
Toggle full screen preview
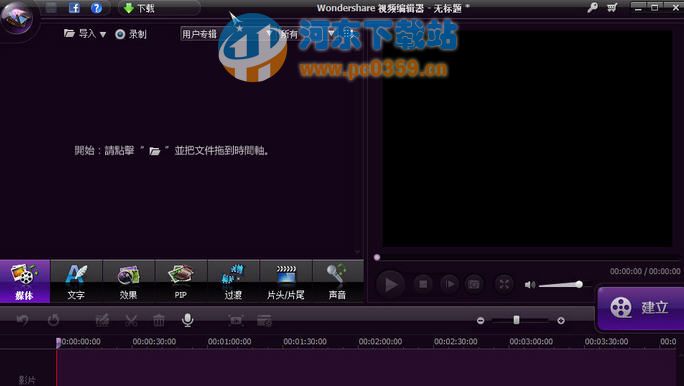pyautogui.click(x=504, y=284)
